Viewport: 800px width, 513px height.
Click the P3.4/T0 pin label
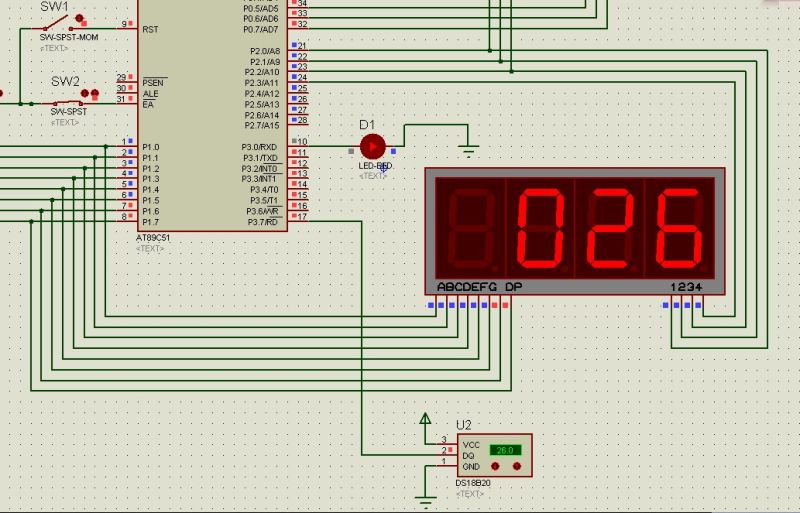264,190
